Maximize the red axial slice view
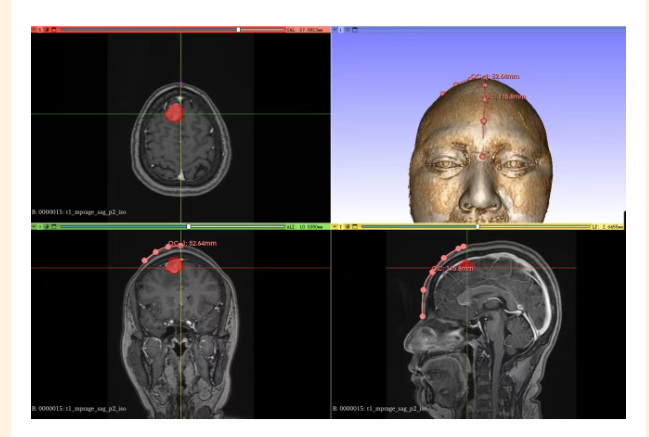Screen dimensions: 649x437 click(x=53, y=30)
